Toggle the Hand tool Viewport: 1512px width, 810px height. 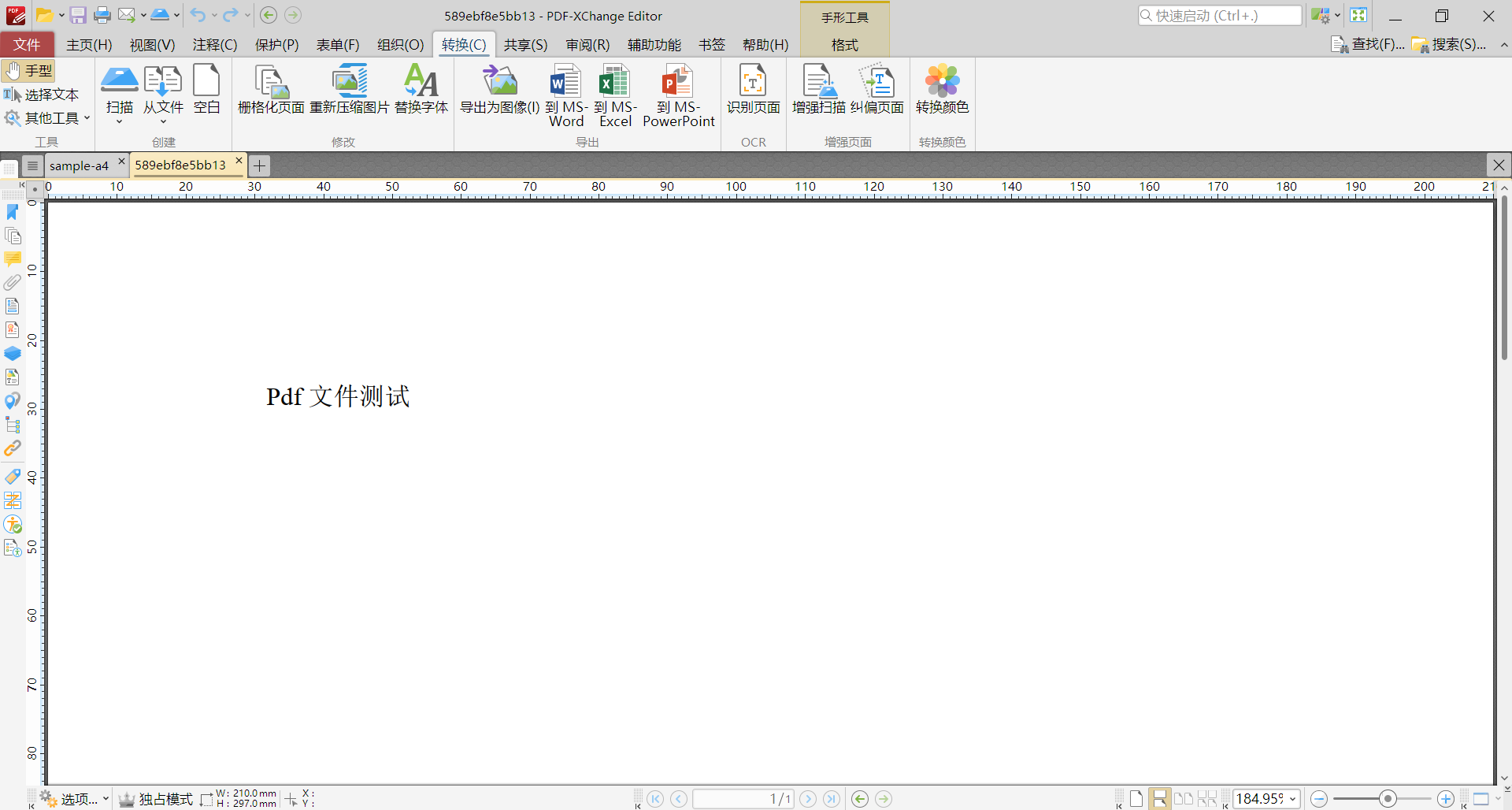click(x=28, y=71)
